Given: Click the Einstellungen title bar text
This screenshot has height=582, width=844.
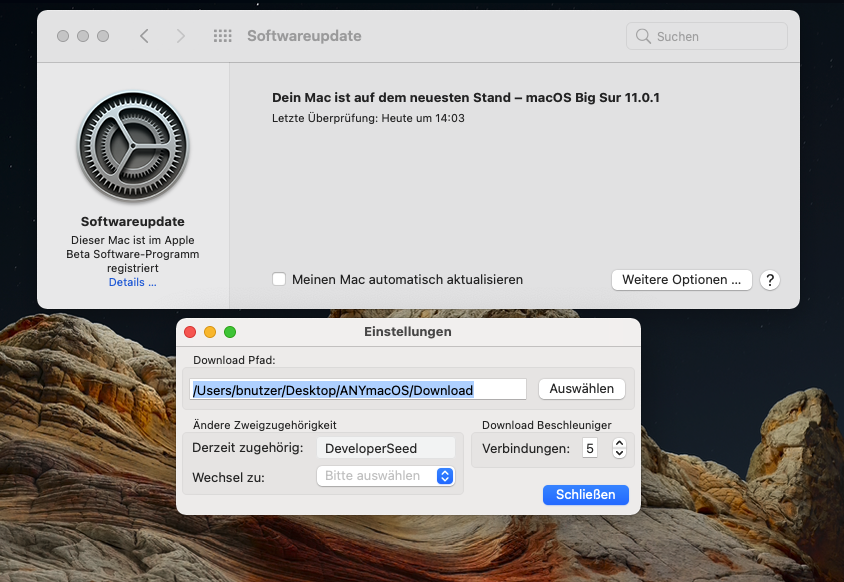Looking at the screenshot, I should (x=407, y=332).
